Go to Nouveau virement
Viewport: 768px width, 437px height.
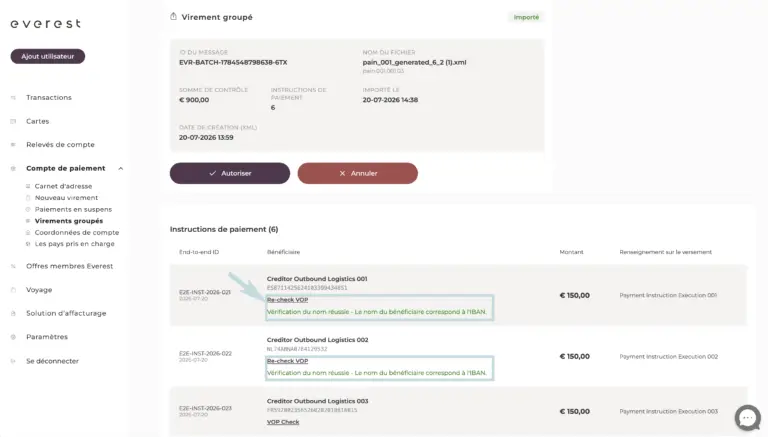coord(66,197)
